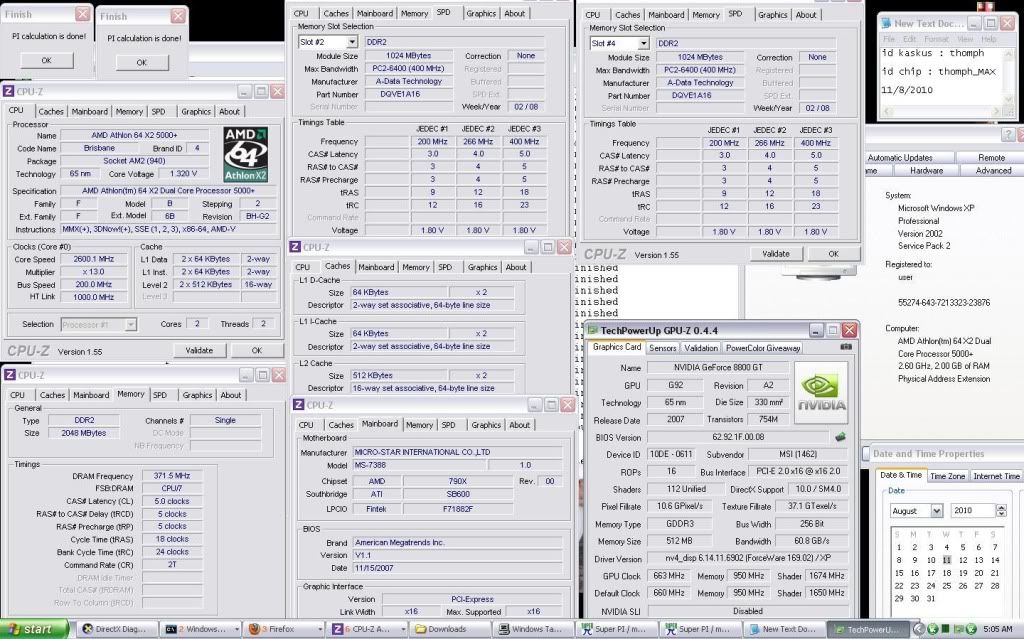Image resolution: width=1024 pixels, height=639 pixels.
Task: Click the Core Speed value "2600.1 MHz"
Action: 93,259
